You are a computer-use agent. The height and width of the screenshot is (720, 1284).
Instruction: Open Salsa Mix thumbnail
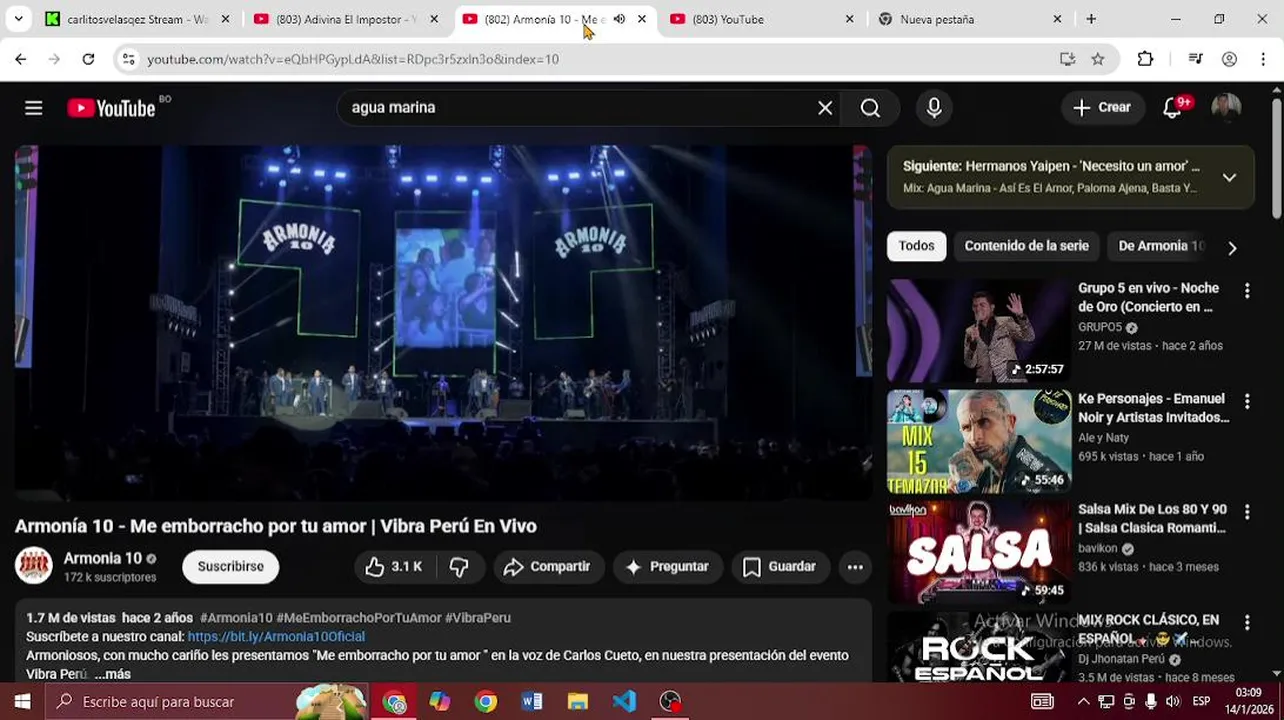click(978, 552)
